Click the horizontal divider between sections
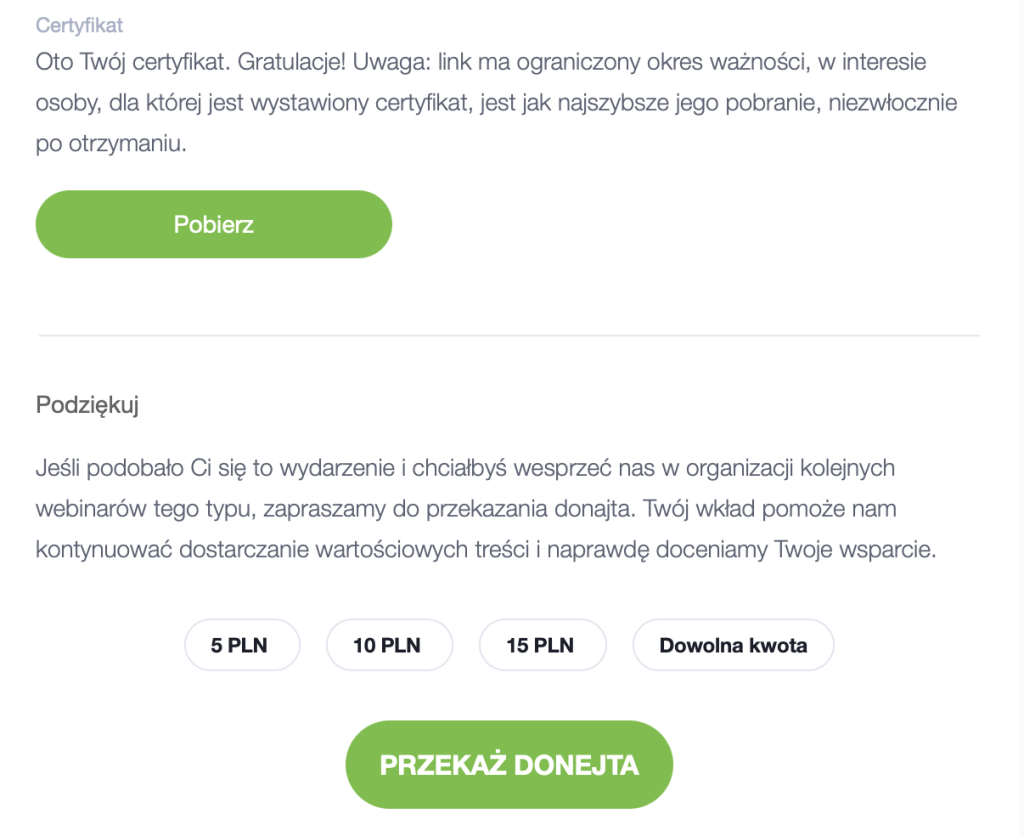Viewport: 1024px width, 836px height. (509, 335)
